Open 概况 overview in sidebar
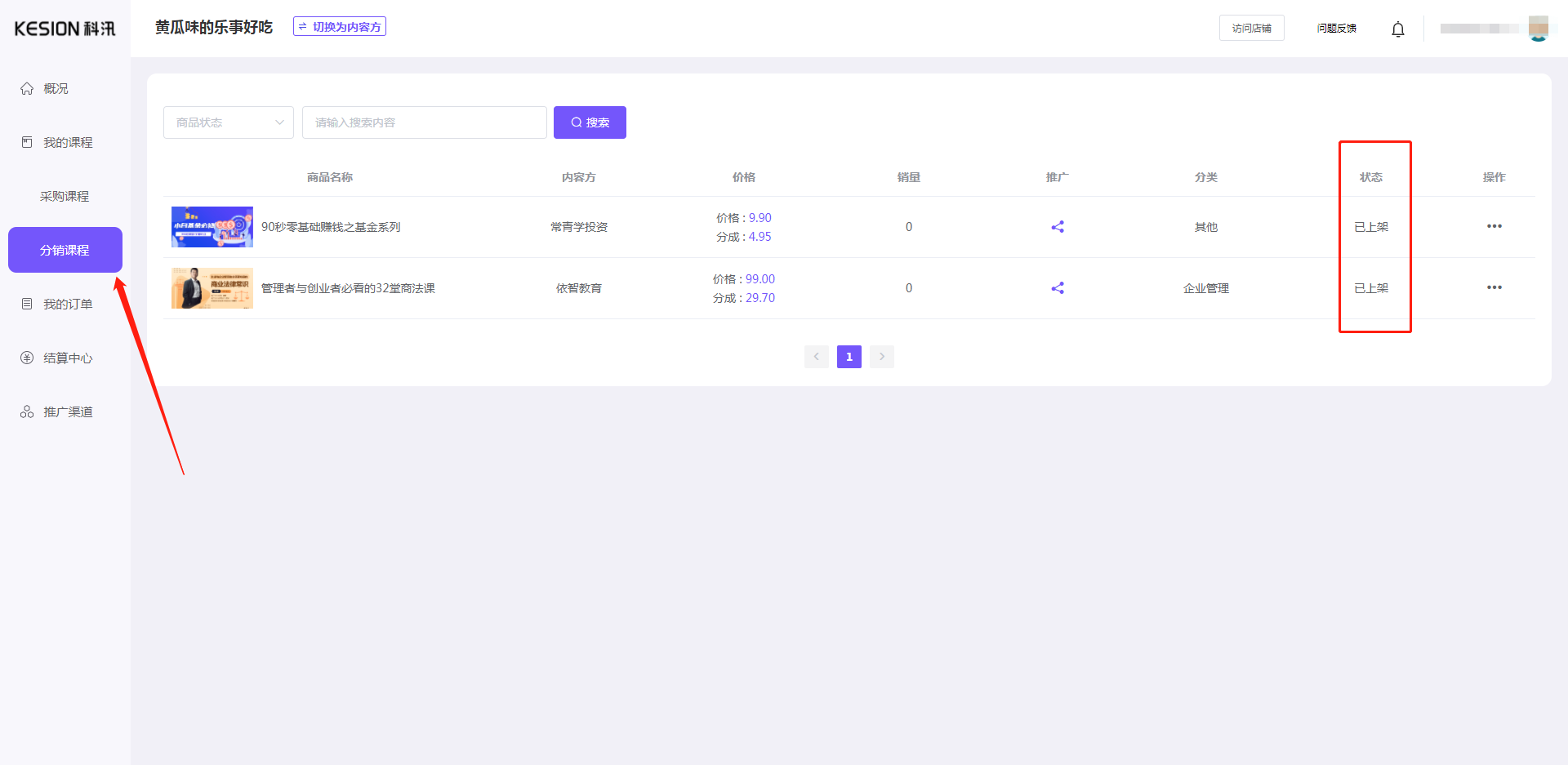 pos(56,88)
